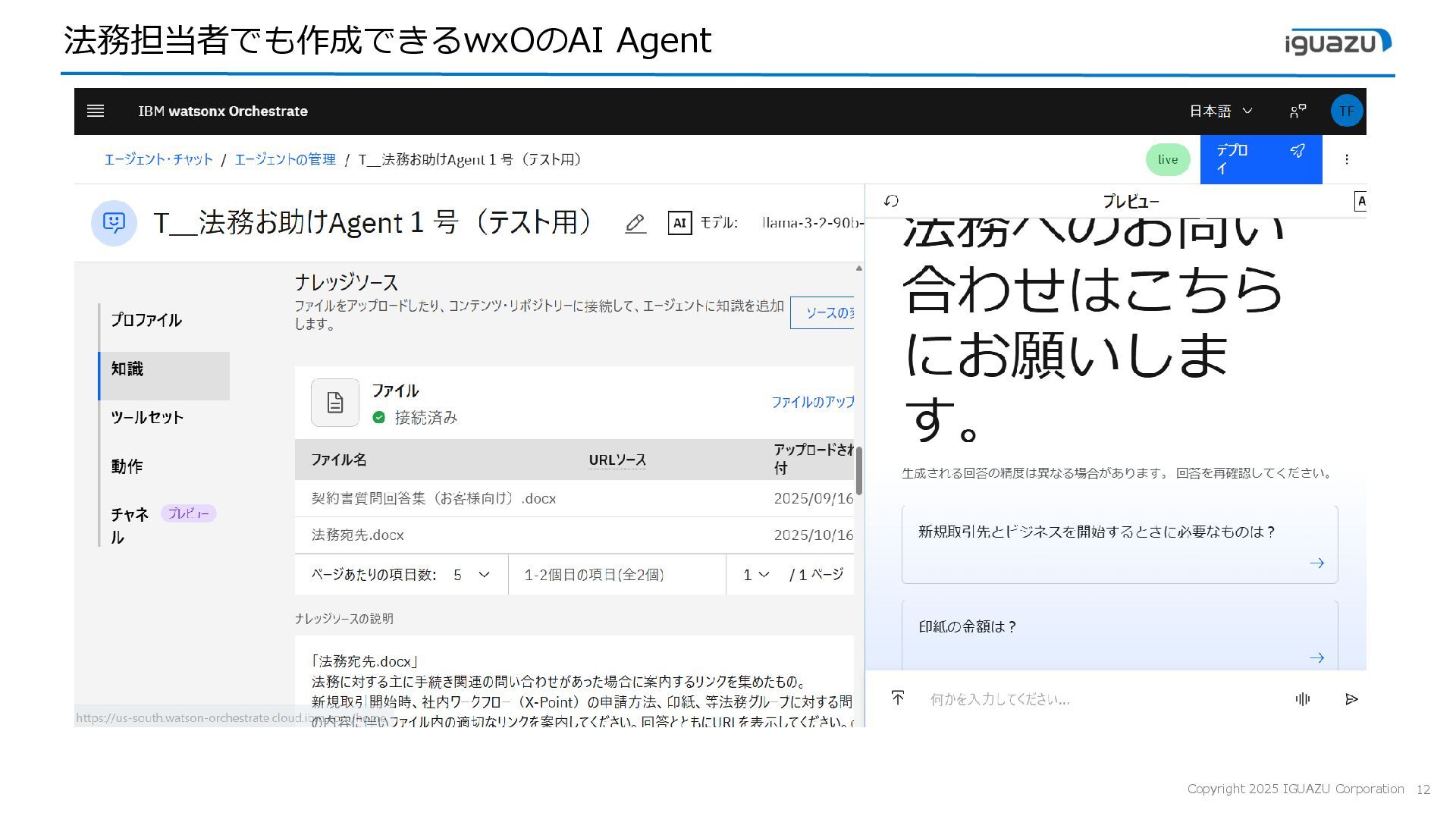Open the overflow three-dot menu
This screenshot has height=819, width=1456.
1347,159
